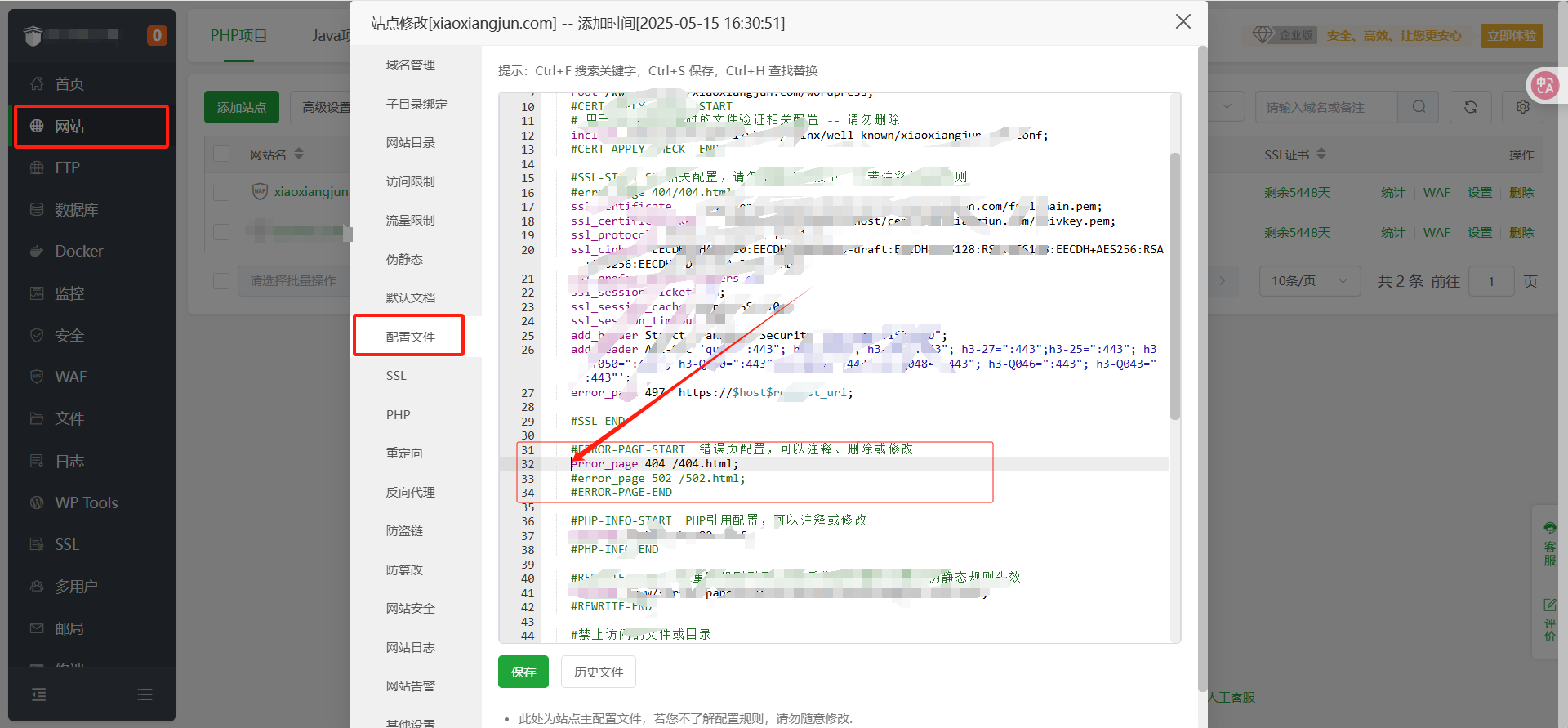The image size is (1568, 728).
Task: Open the settings gear icon near search
Action: [x=1522, y=107]
